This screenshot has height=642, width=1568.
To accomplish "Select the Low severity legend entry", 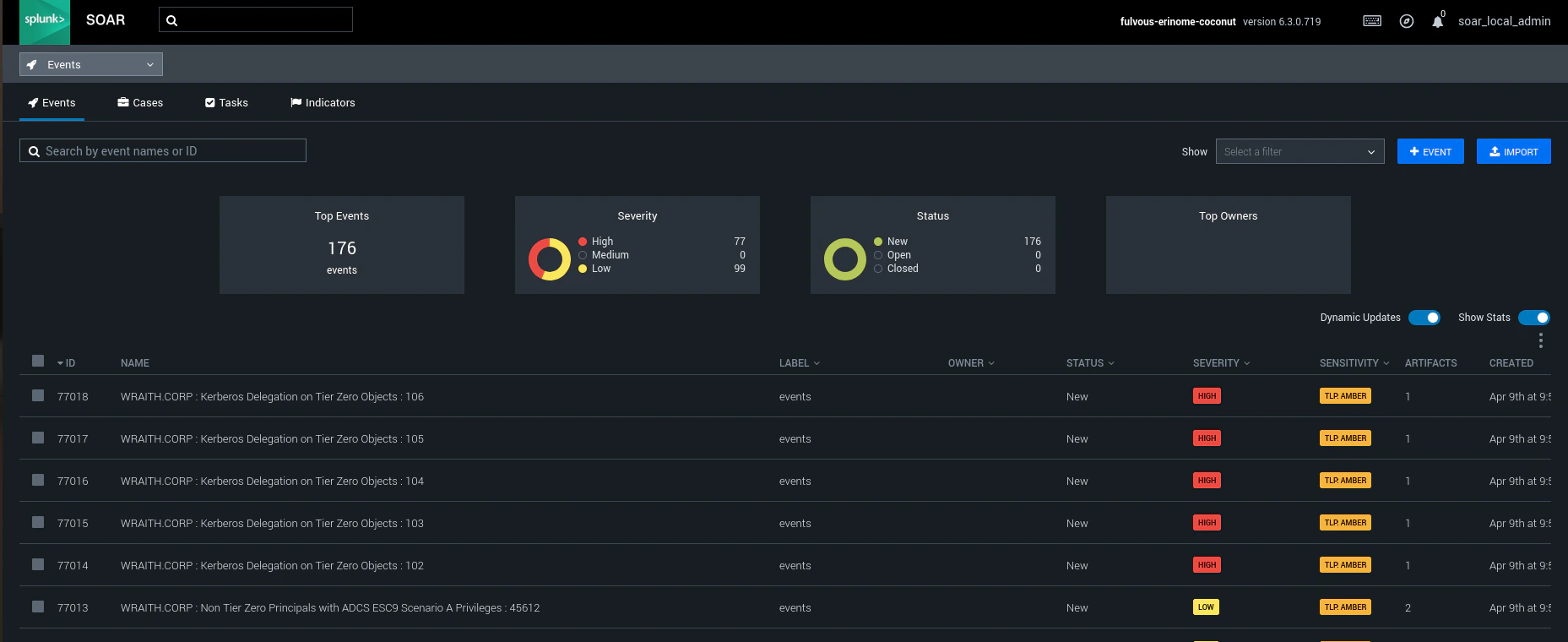I will click(x=594, y=269).
